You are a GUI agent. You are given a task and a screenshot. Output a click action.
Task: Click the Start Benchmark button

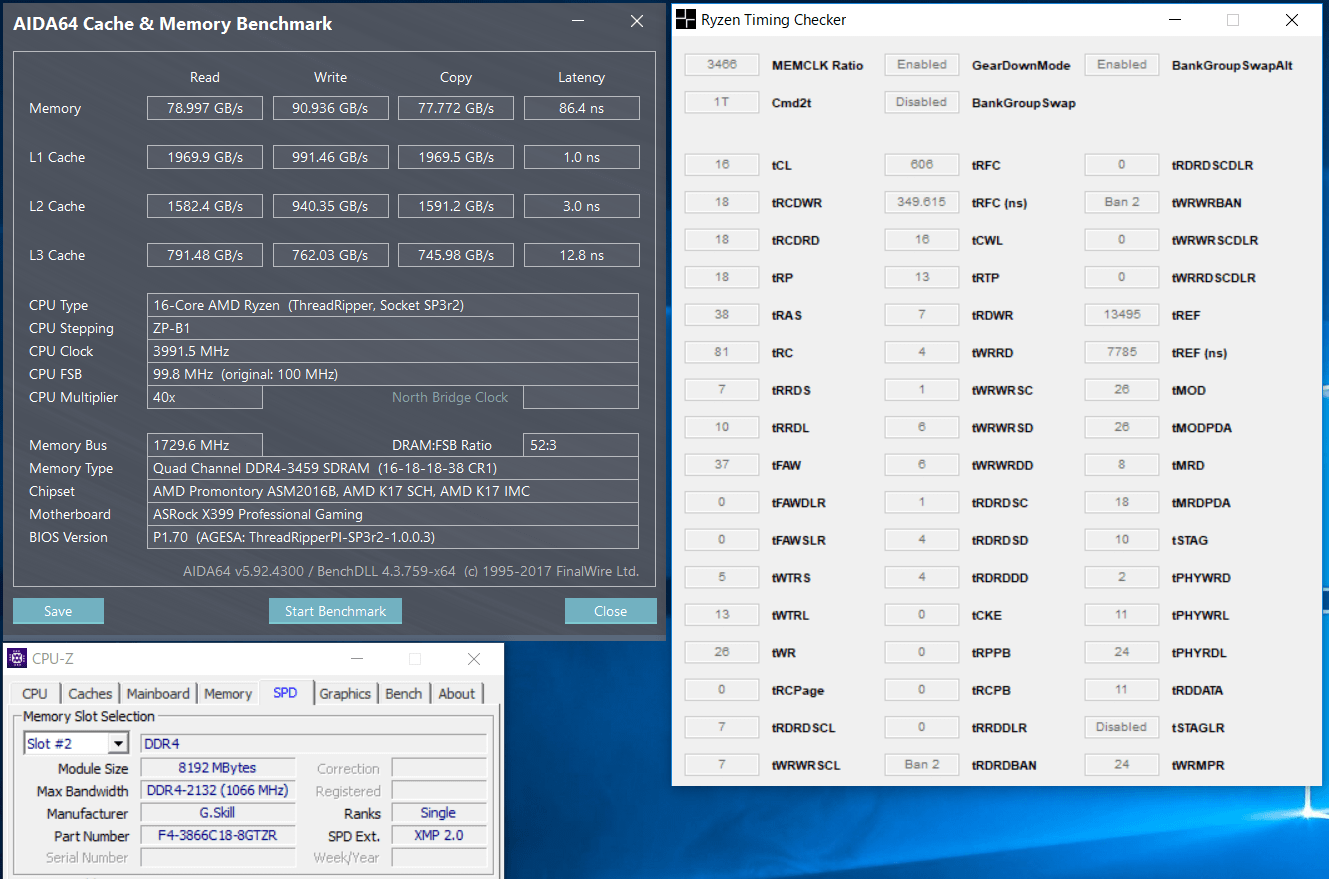pyautogui.click(x=335, y=611)
